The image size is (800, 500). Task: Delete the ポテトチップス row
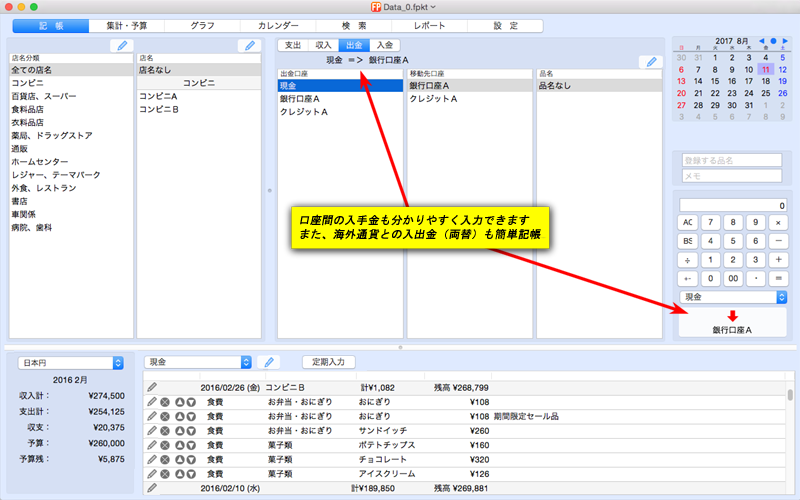(x=165, y=445)
